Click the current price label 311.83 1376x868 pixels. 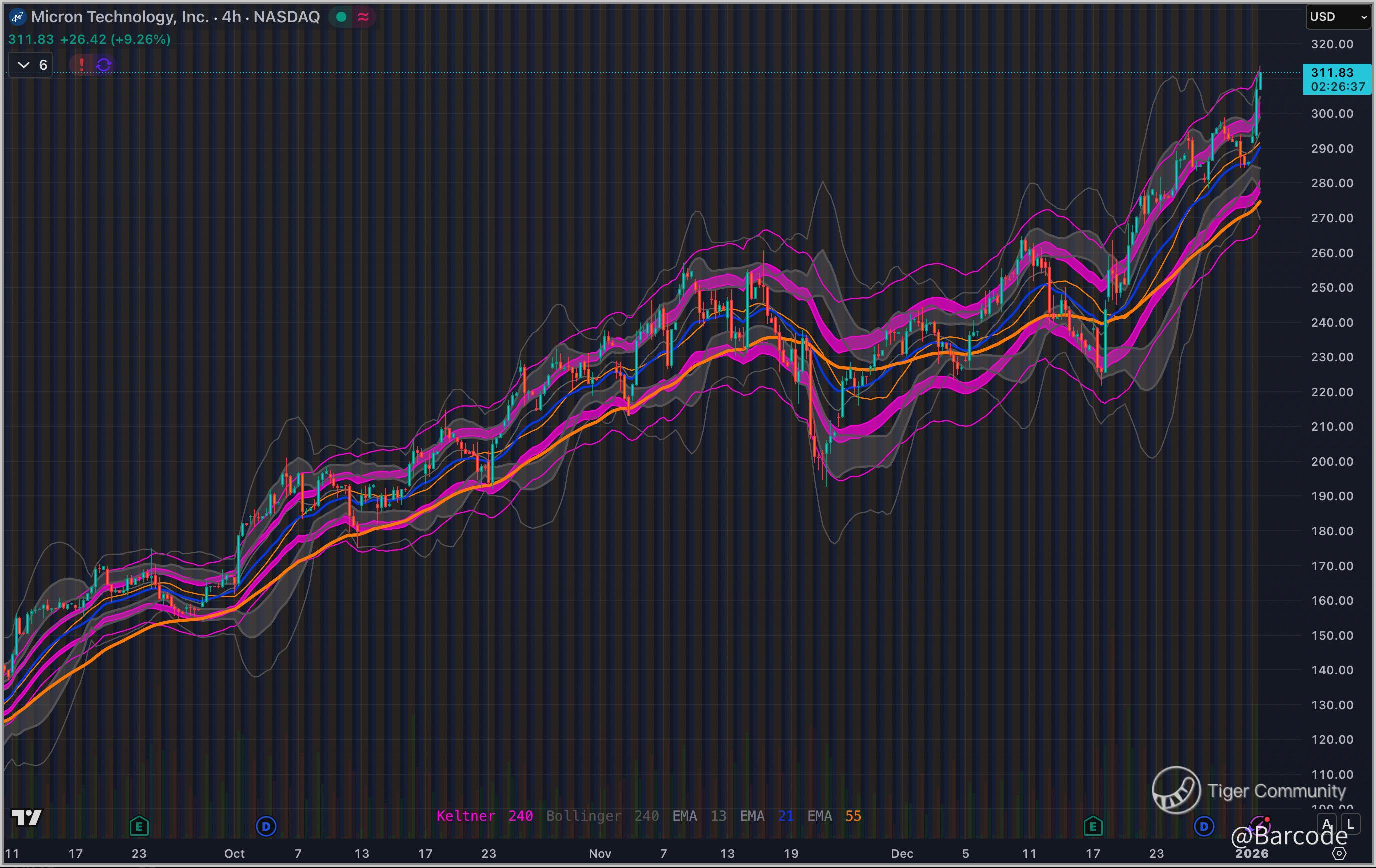1332,73
